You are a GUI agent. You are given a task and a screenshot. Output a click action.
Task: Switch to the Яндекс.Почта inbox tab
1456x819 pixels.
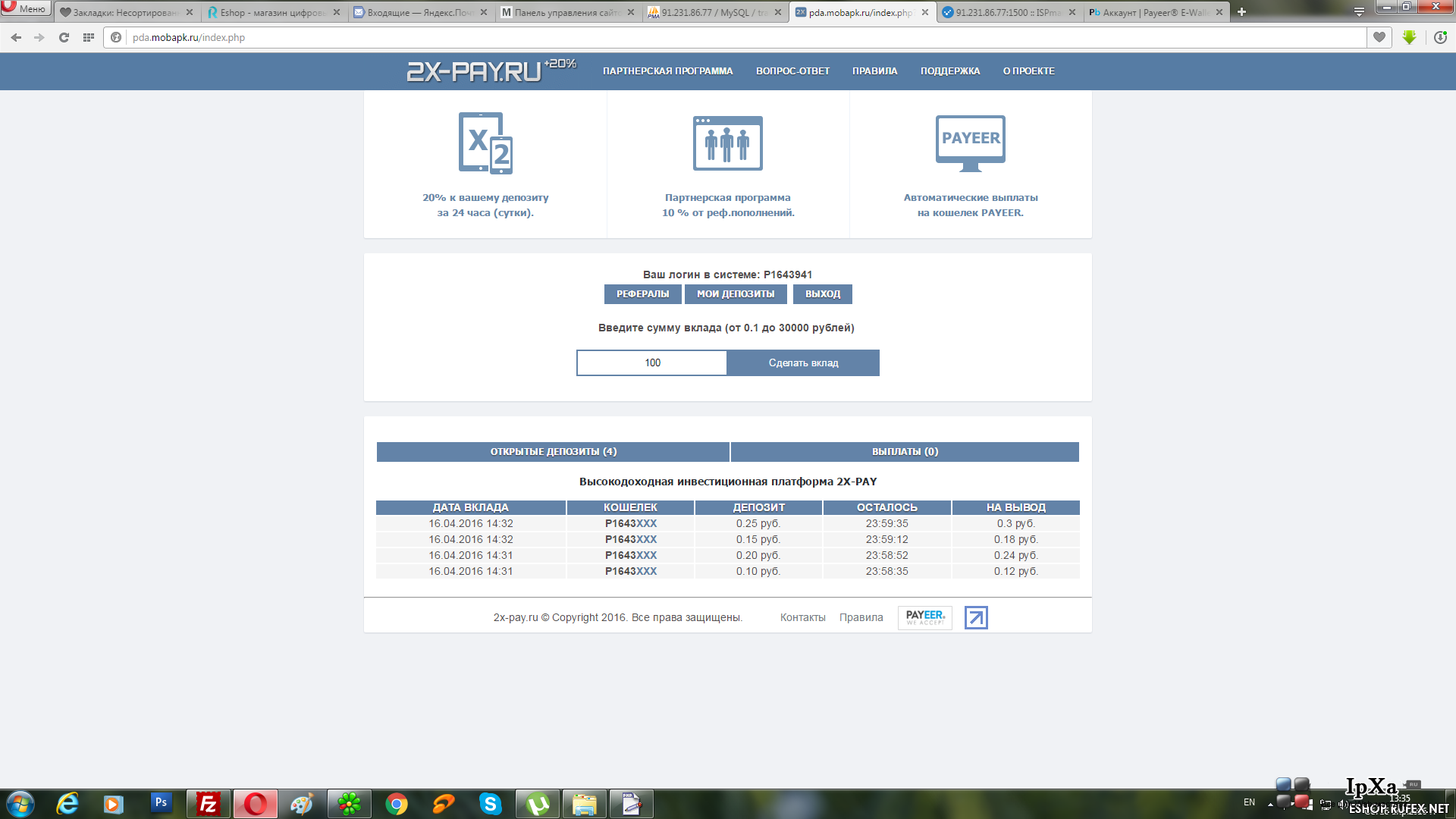pos(421,12)
